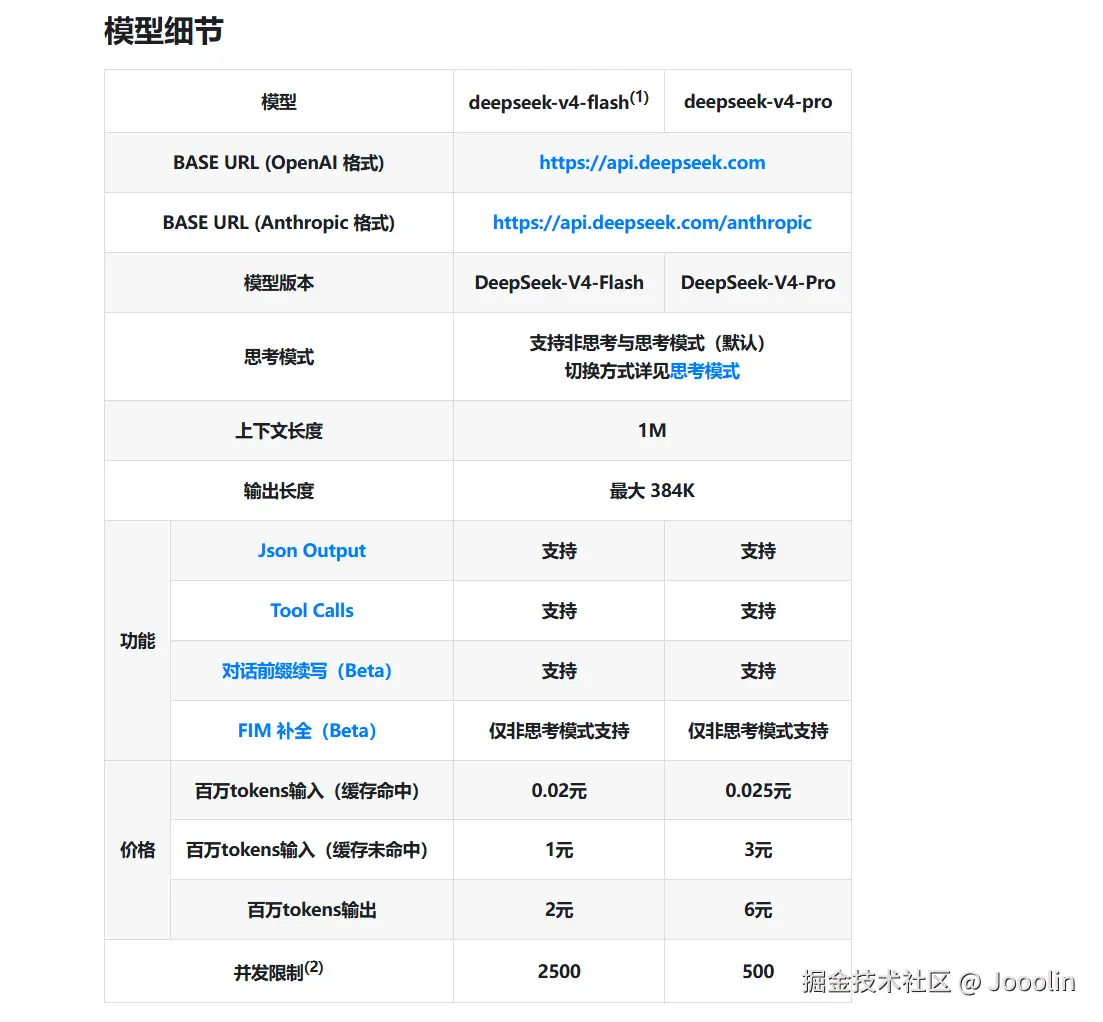The image size is (1103, 1022).
Task: Click pro 仅非思考模式支持 cell in FIM row
Action: pos(758,731)
